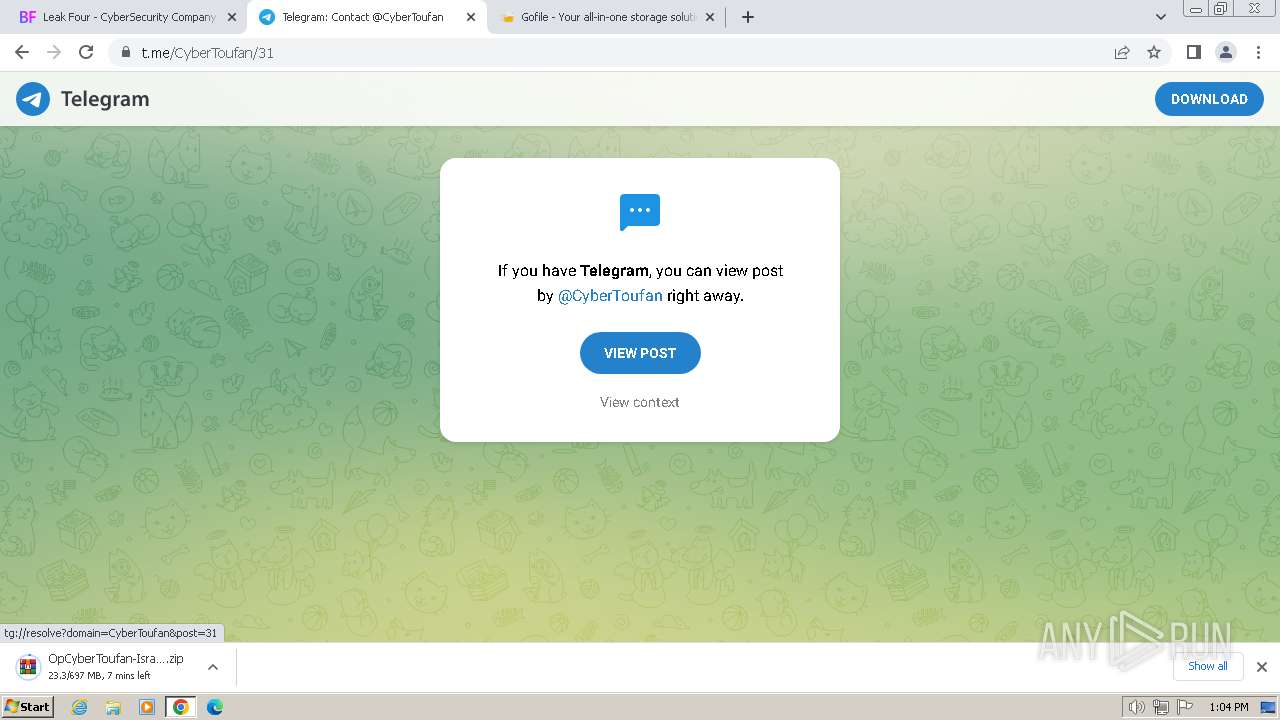Viewport: 1280px width, 720px height.
Task: Open the OpCyberToufan zip download item
Action: (x=116, y=666)
